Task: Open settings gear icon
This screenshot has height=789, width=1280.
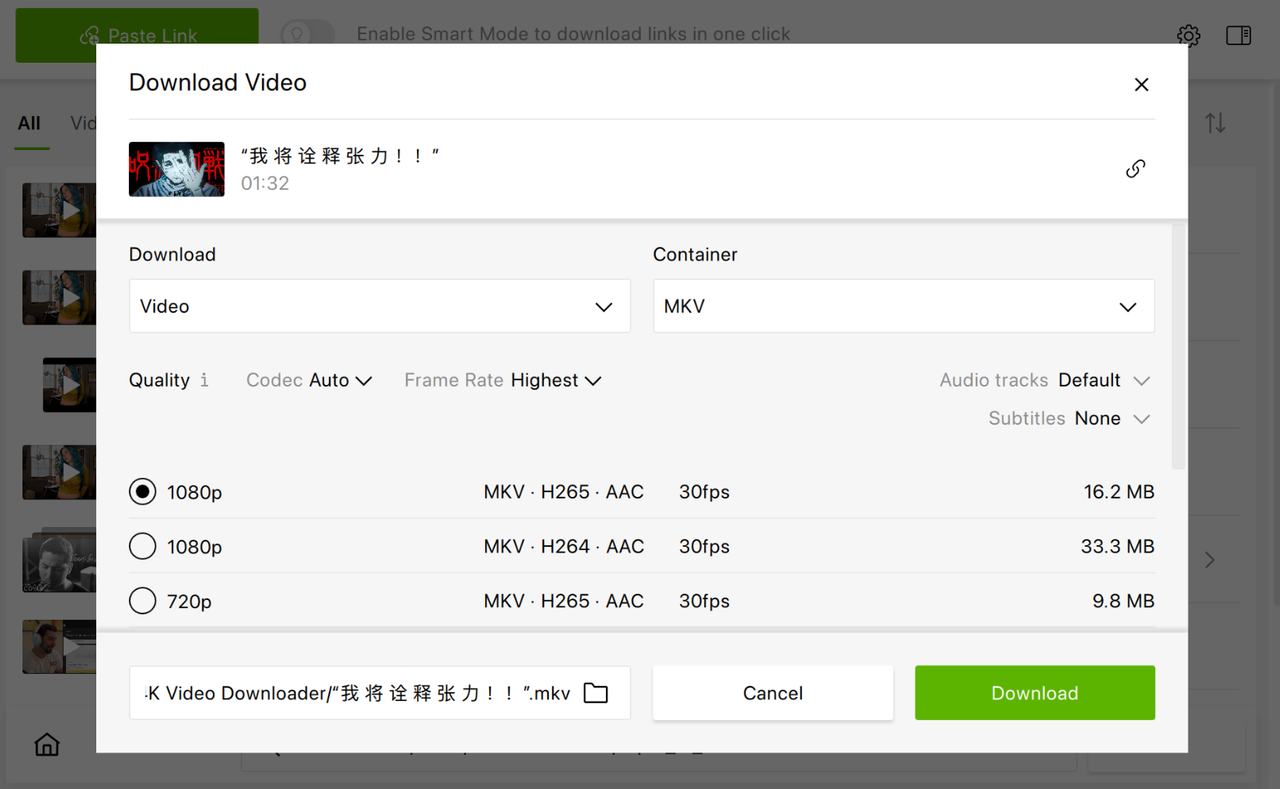Action: [x=1188, y=36]
